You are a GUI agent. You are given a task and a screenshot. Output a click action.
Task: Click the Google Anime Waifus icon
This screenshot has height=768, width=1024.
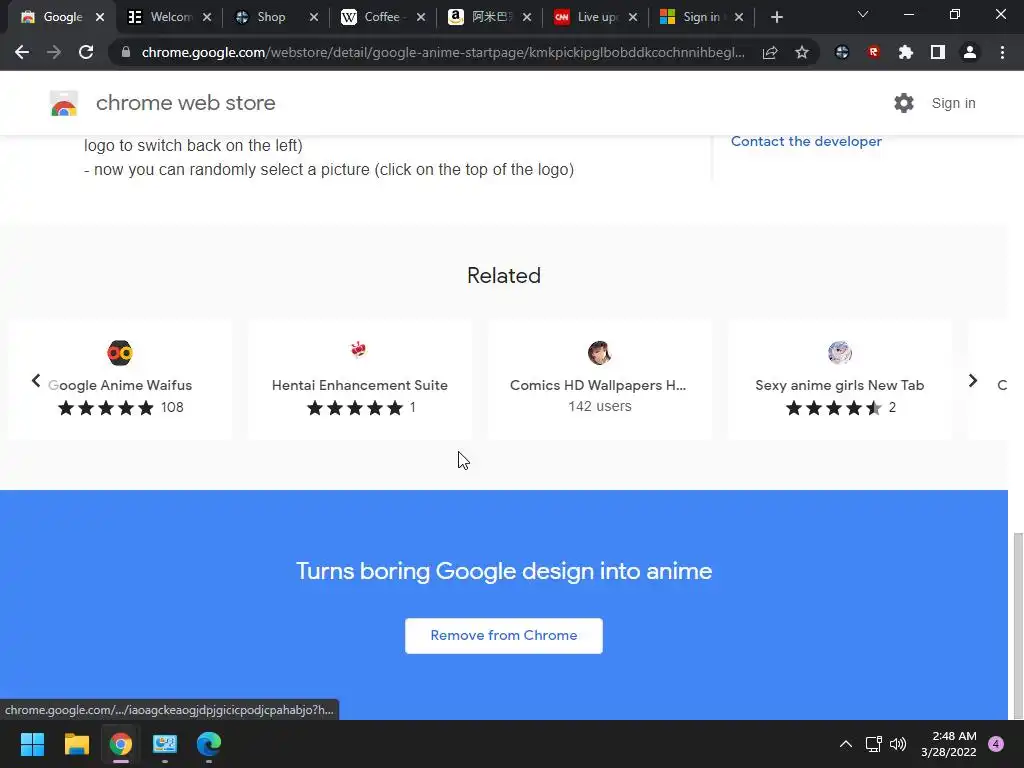[120, 353]
